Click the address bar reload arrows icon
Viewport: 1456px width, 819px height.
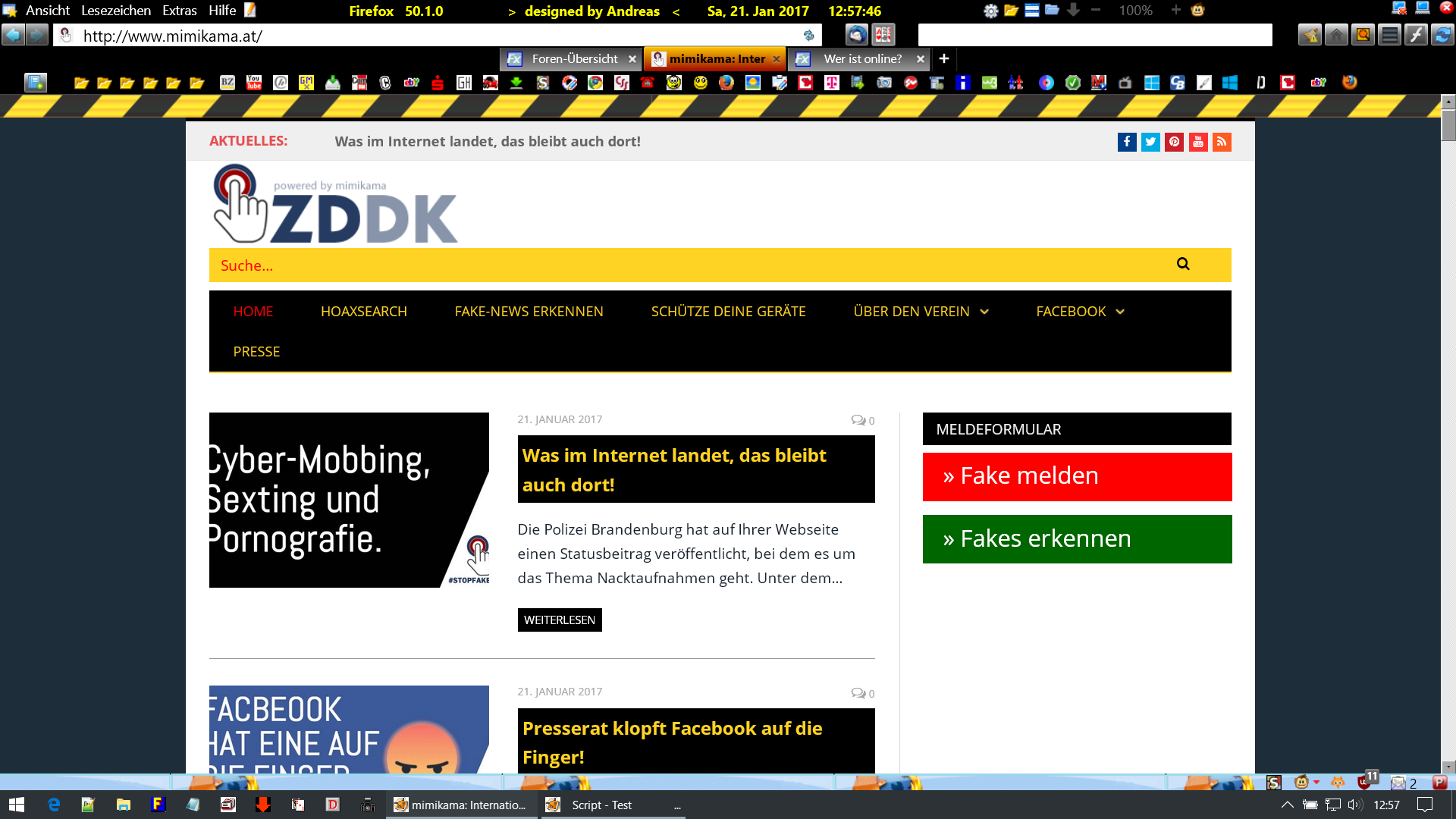[808, 36]
